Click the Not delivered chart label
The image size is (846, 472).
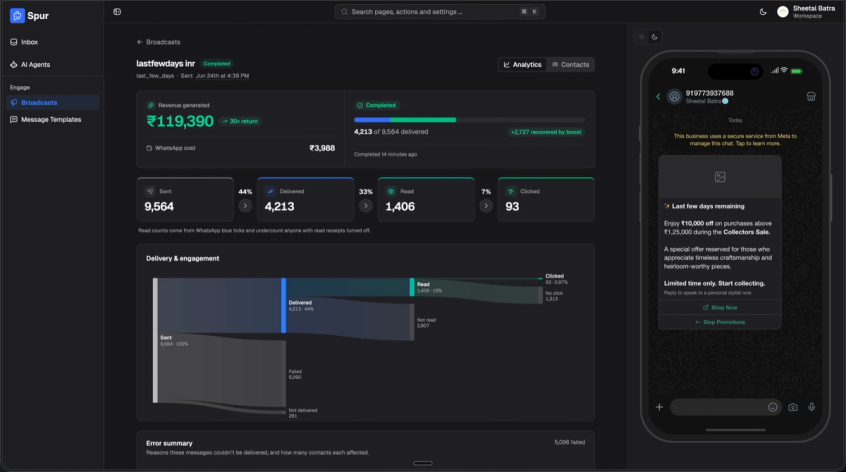[303, 413]
